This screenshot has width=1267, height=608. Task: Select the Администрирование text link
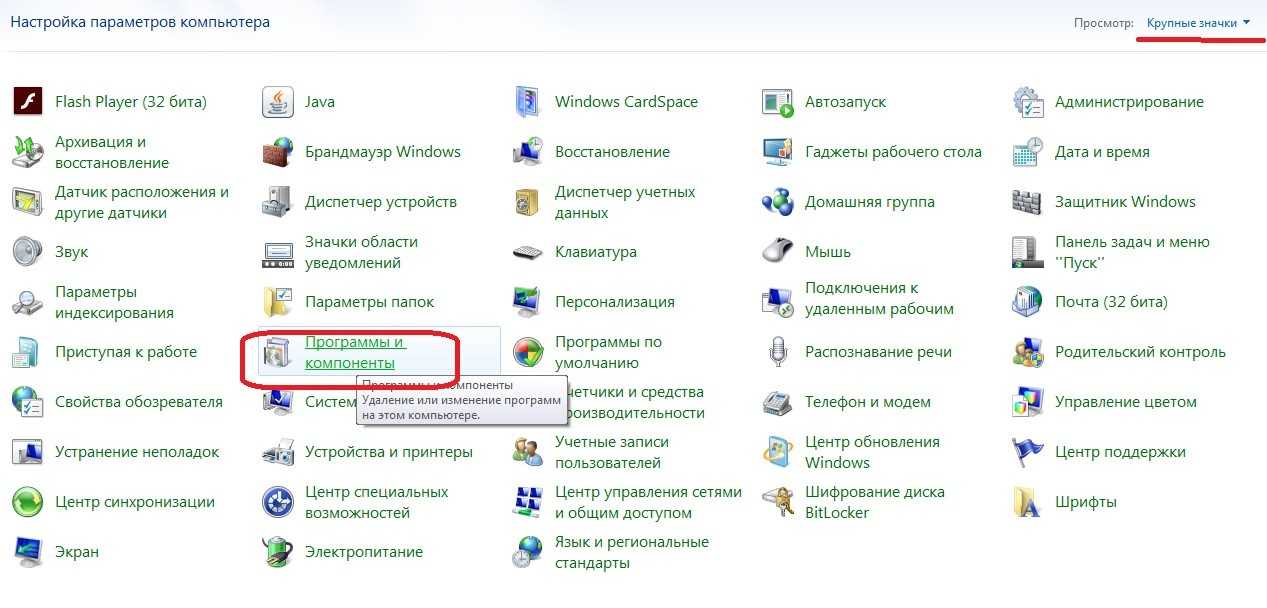(1129, 102)
